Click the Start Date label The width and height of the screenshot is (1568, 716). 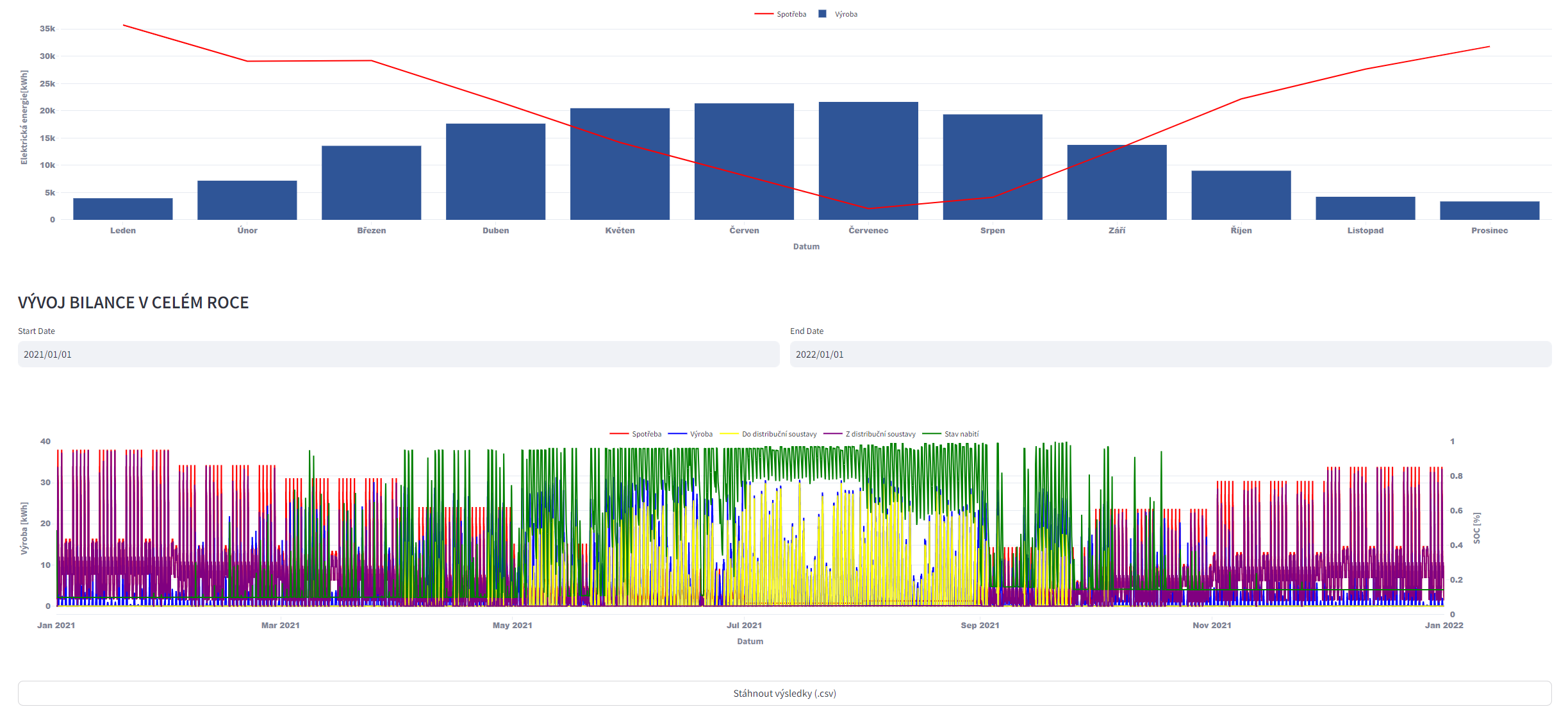click(37, 331)
